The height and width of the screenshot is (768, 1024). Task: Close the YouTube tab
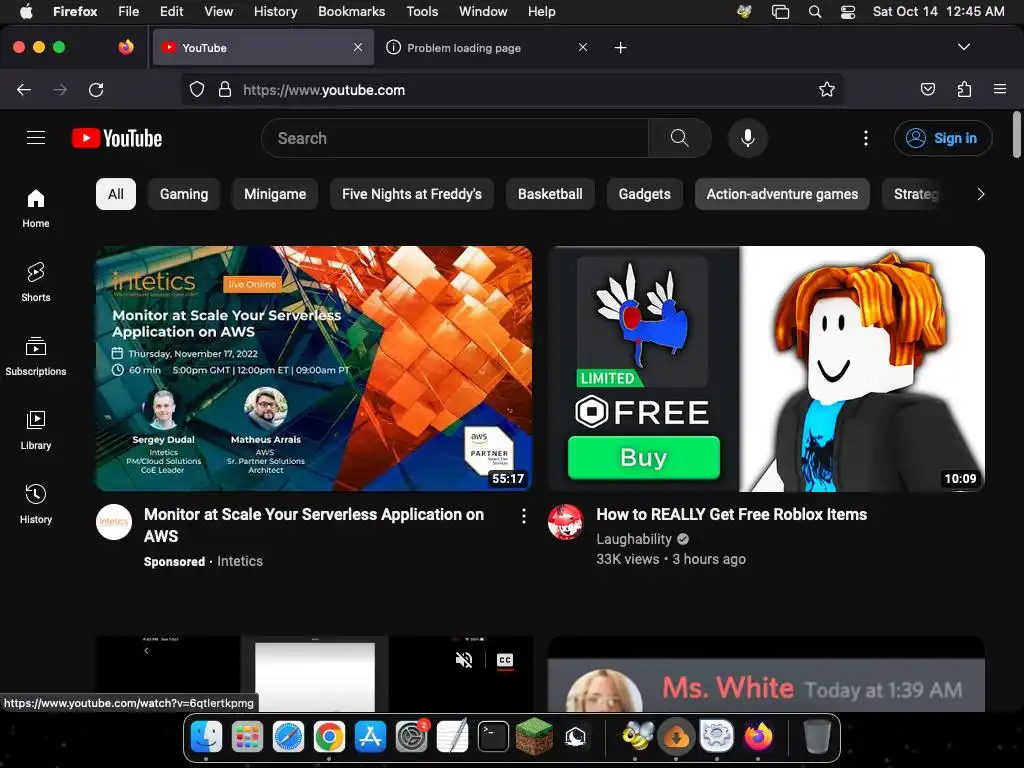pyautogui.click(x=358, y=47)
